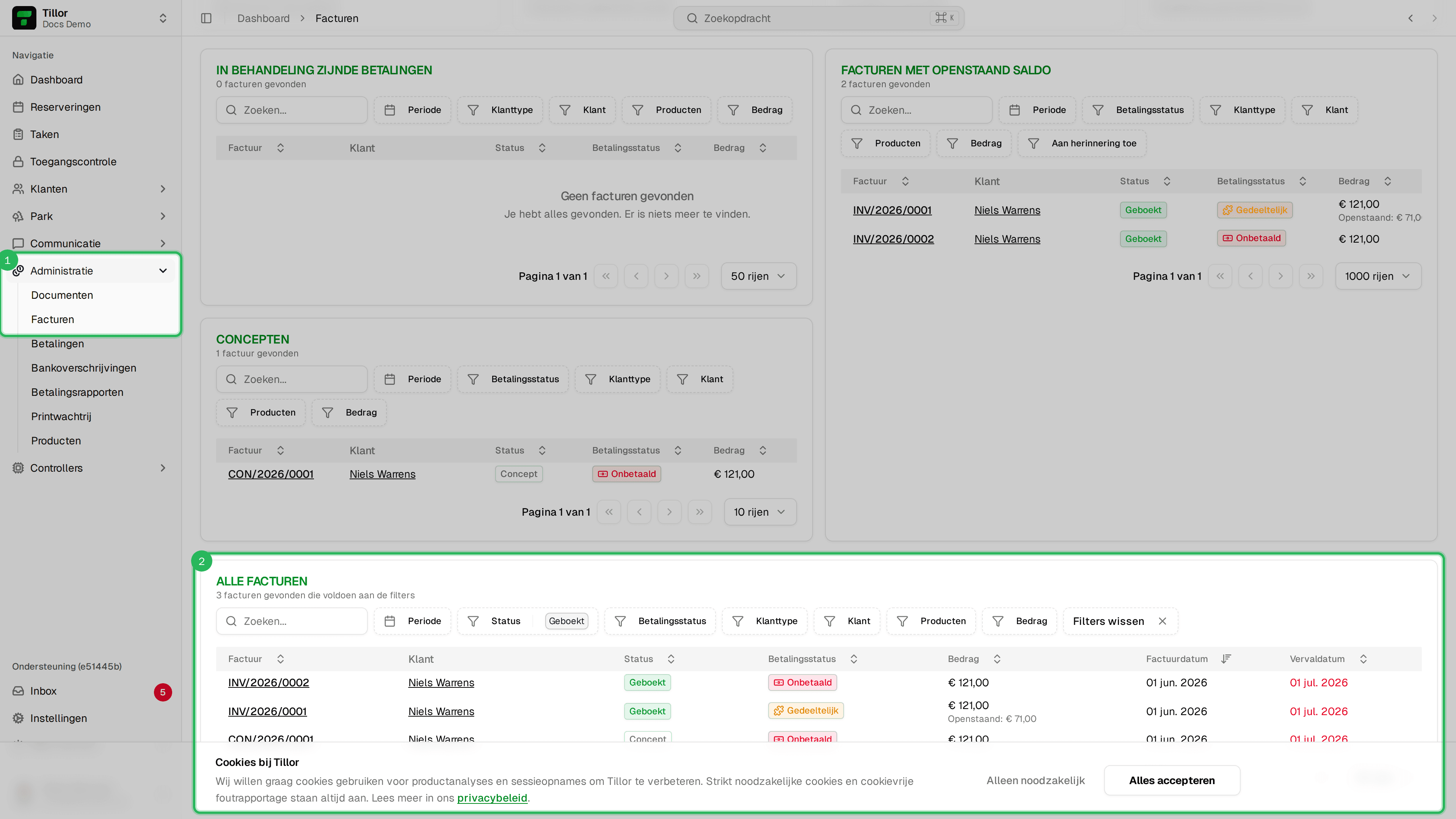1456x819 pixels.
Task: Toggle Aan herinnering toe filter
Action: (1081, 143)
